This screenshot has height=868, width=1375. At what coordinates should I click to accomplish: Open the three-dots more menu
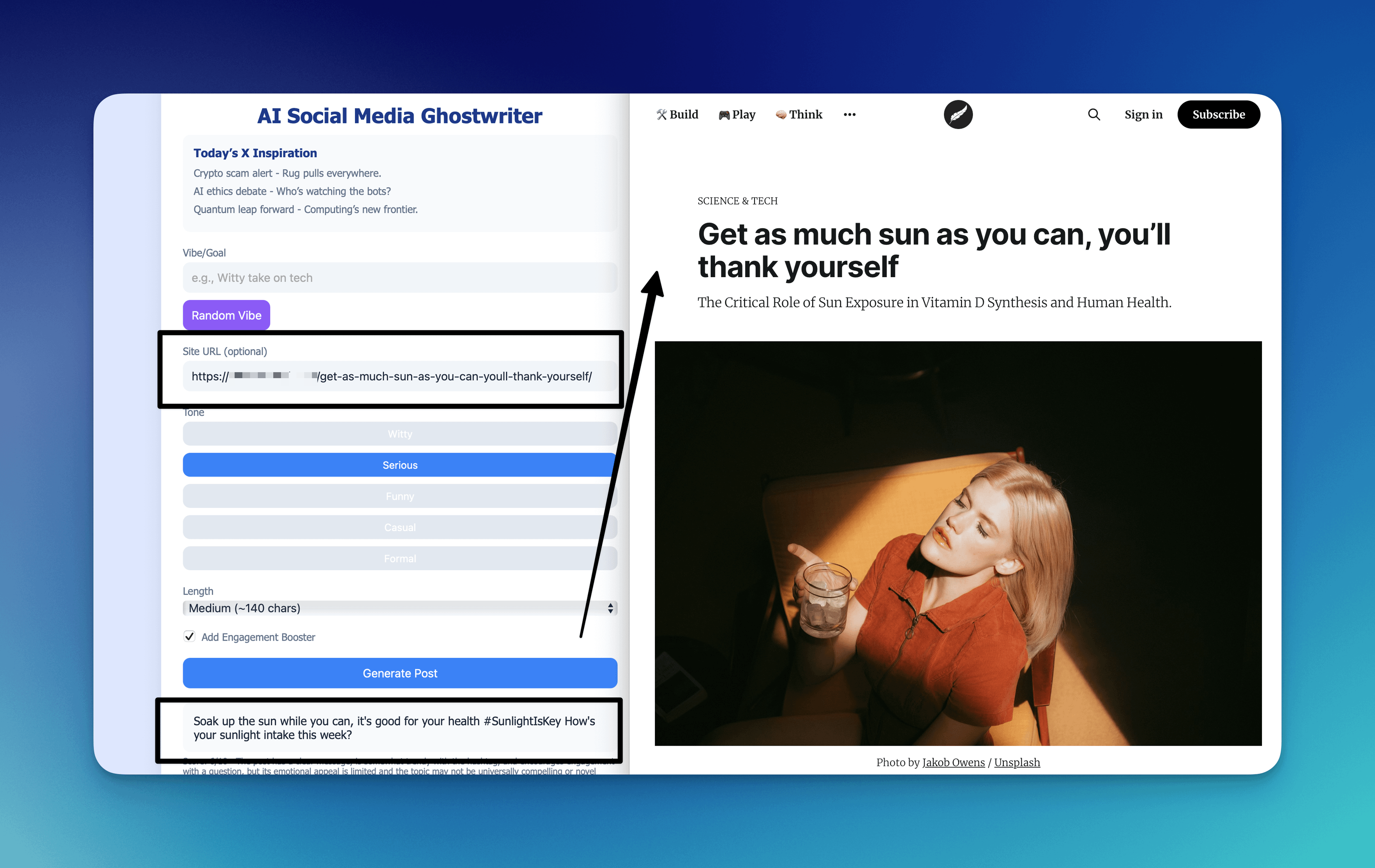(x=849, y=115)
